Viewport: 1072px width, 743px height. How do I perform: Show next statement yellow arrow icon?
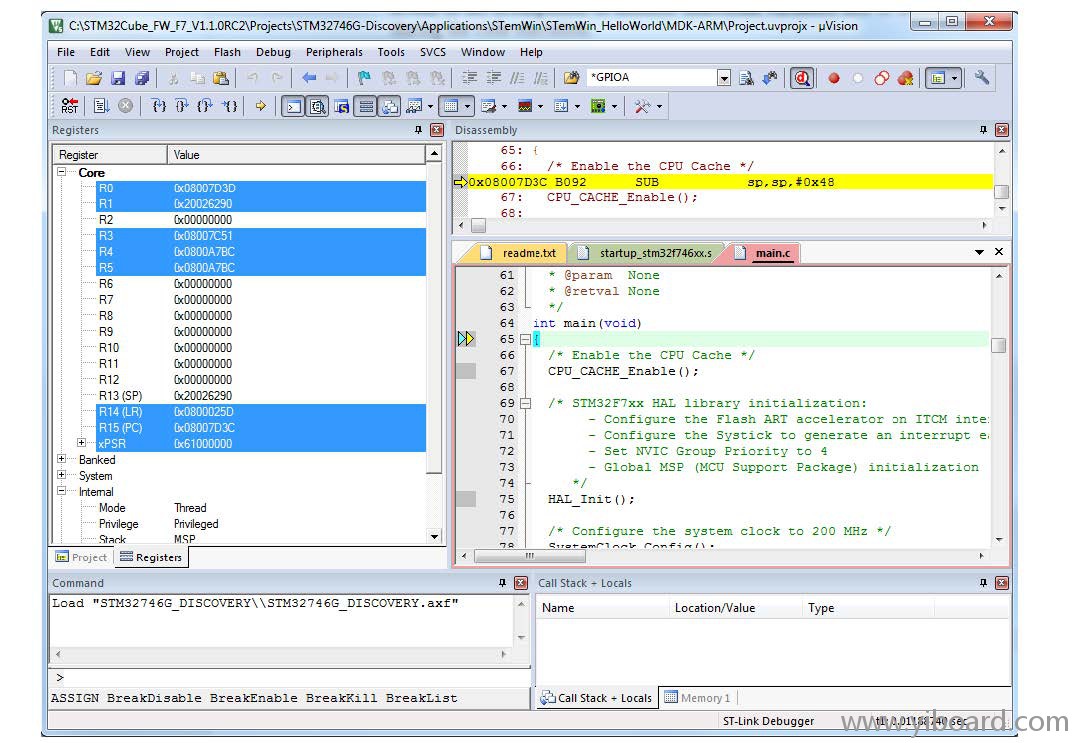coord(260,106)
